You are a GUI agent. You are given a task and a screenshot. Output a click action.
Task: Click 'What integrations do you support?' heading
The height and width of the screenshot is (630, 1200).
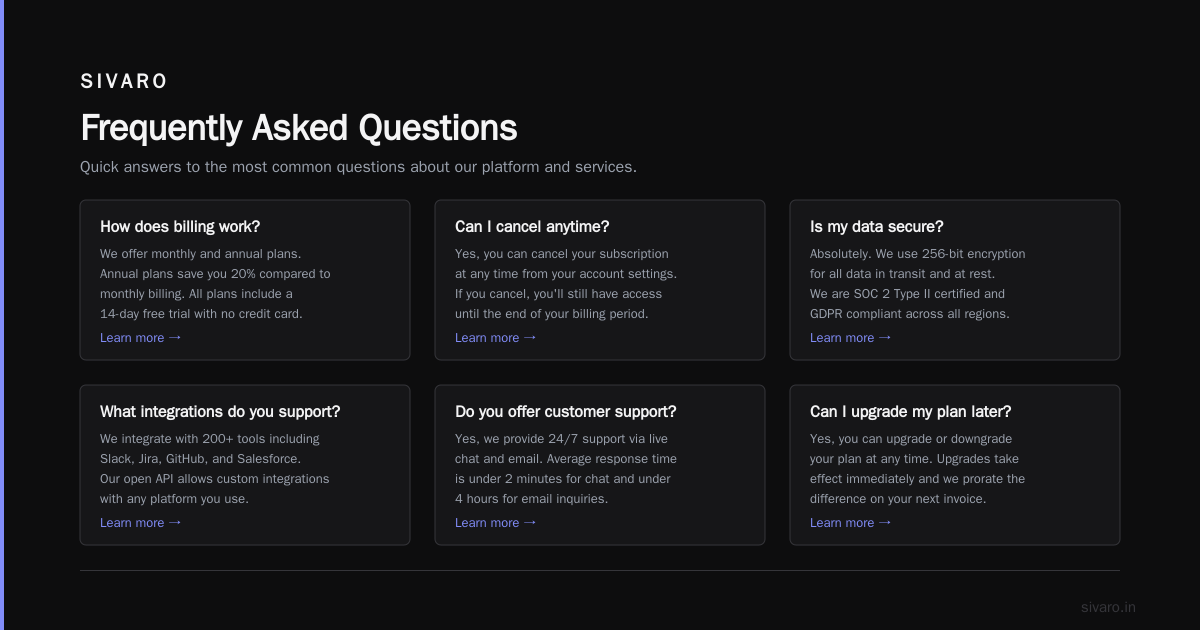point(220,412)
